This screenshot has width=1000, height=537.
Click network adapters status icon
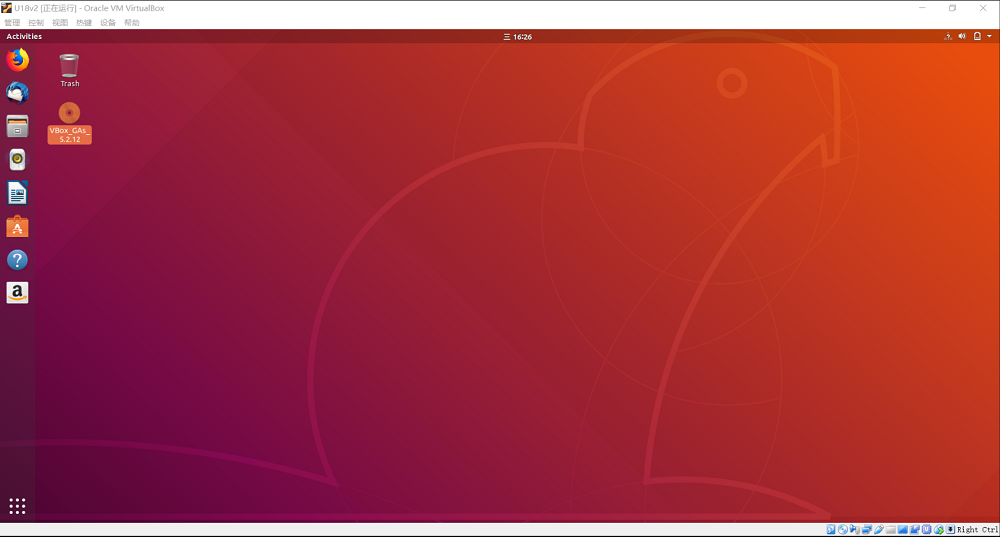[x=867, y=529]
